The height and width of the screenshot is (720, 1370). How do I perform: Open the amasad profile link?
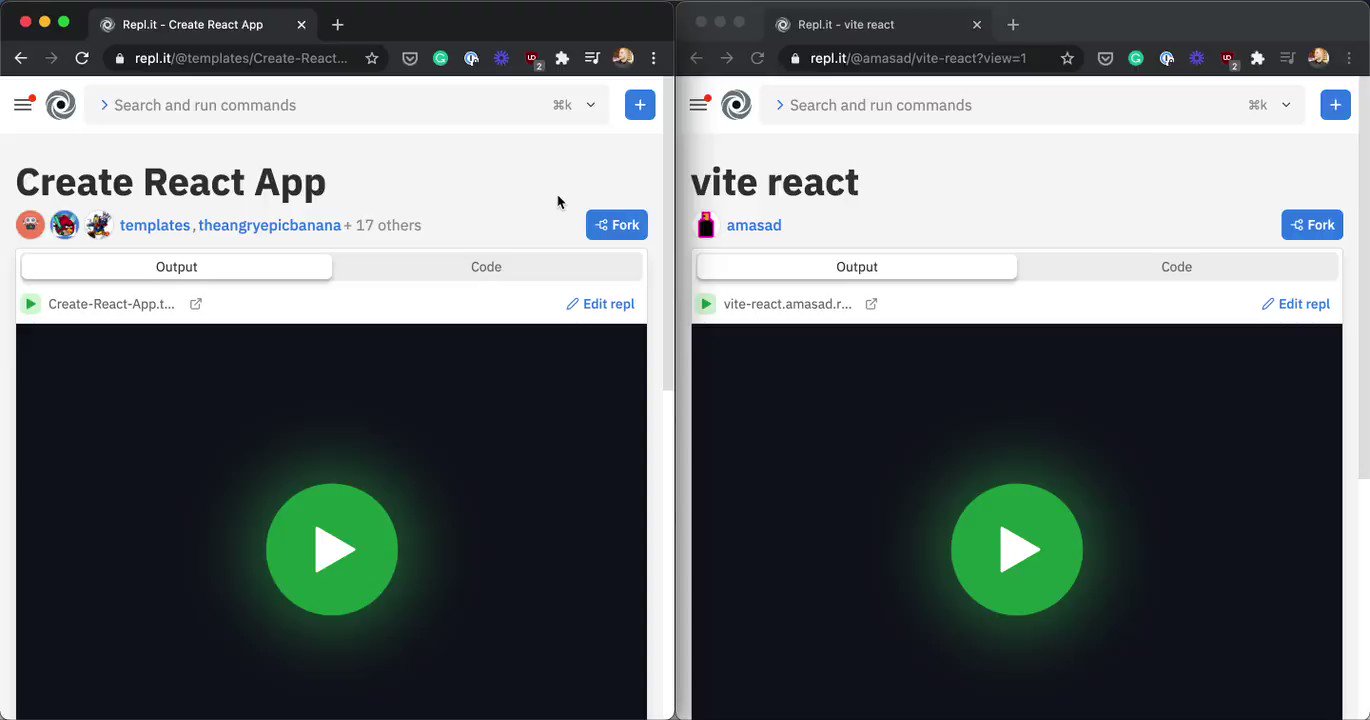point(754,225)
